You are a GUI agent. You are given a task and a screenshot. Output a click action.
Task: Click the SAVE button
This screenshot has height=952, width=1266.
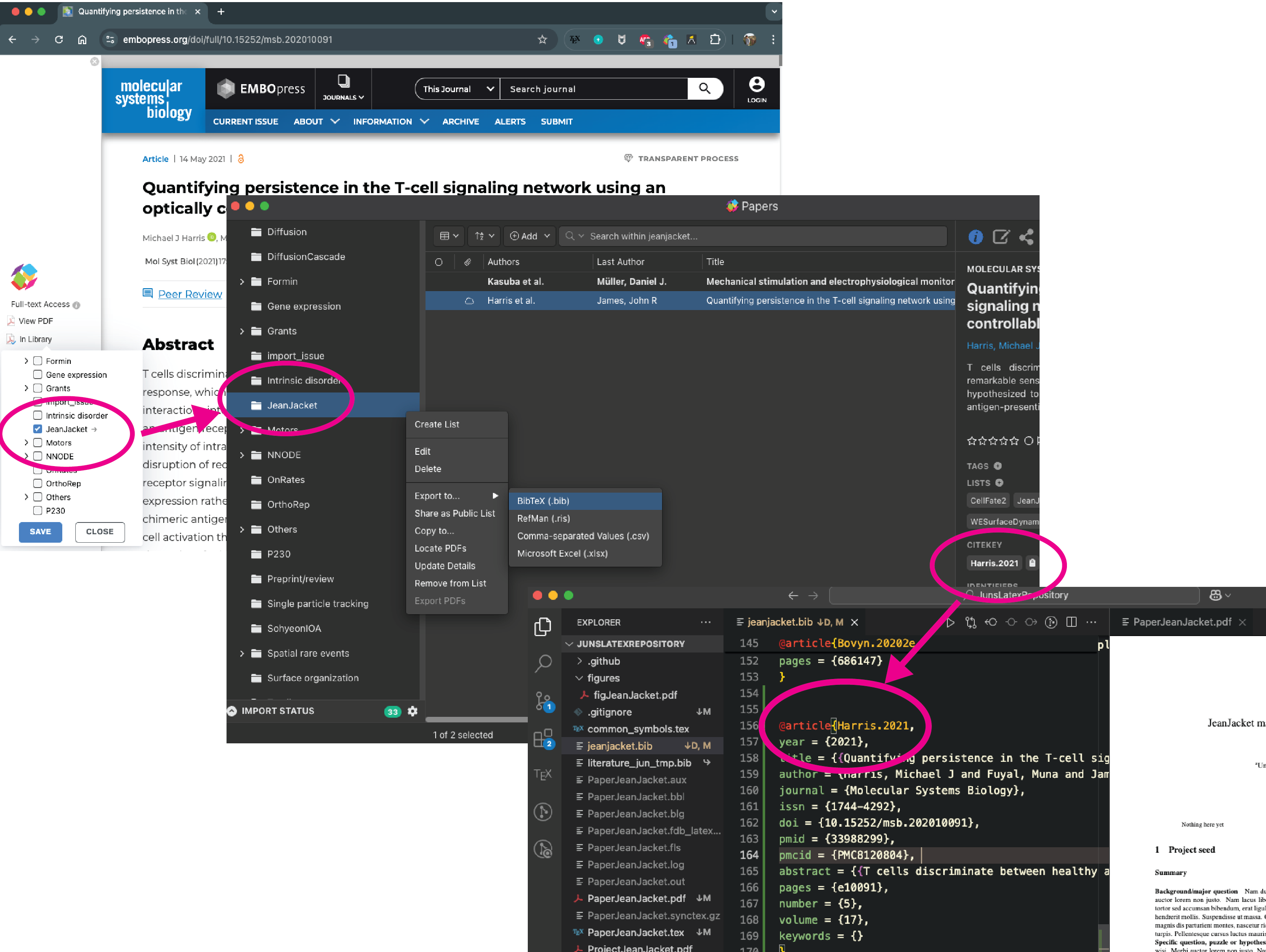point(40,531)
